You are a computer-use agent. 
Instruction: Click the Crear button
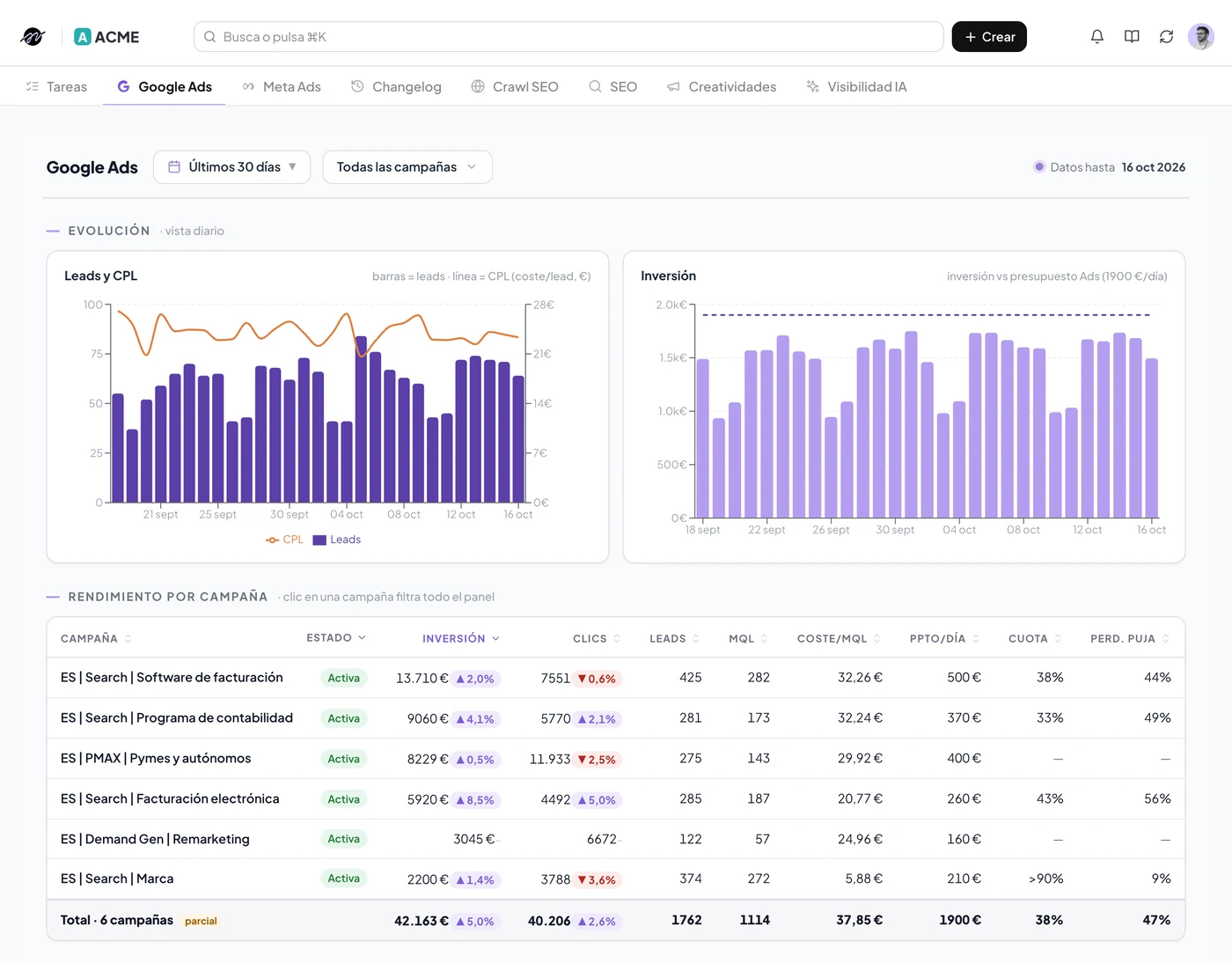(989, 37)
